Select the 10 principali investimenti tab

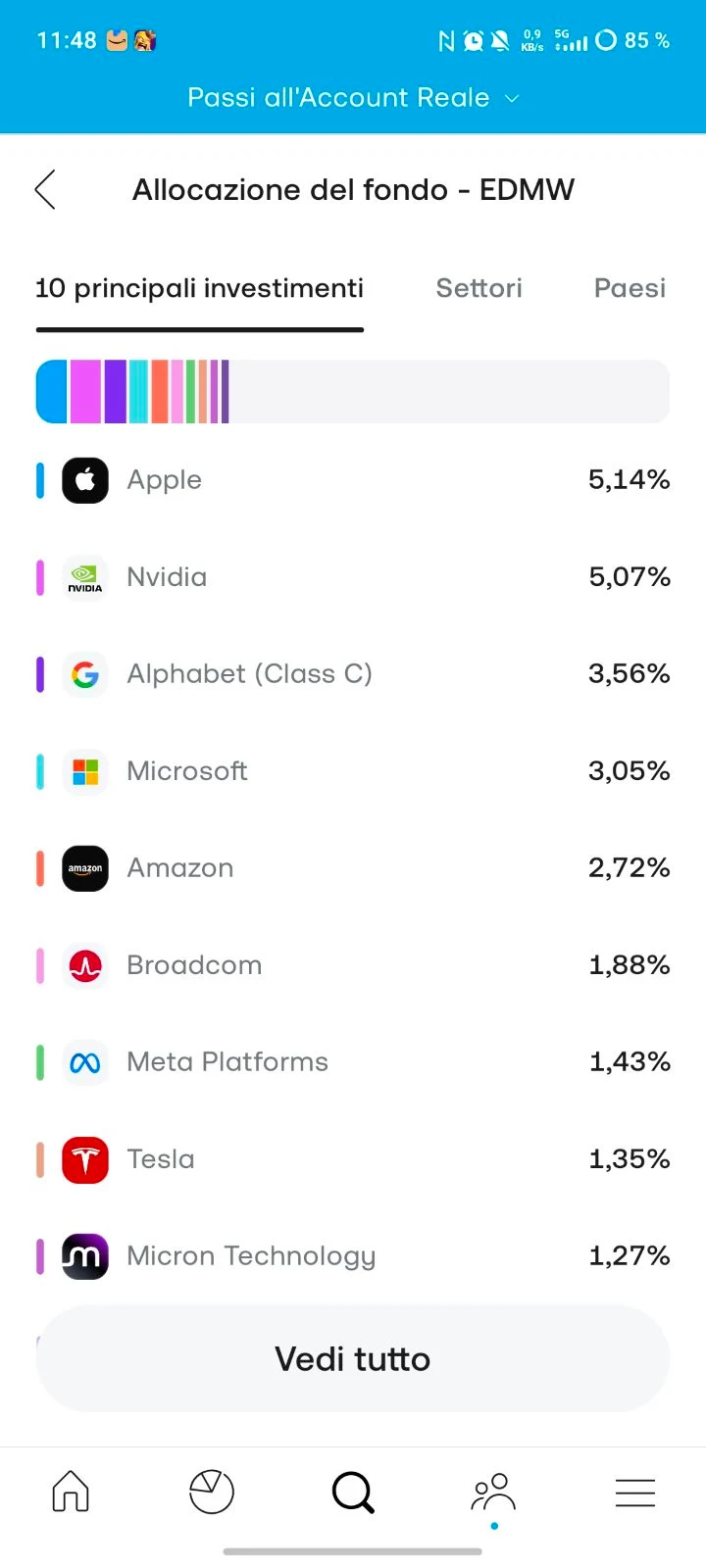click(x=199, y=288)
